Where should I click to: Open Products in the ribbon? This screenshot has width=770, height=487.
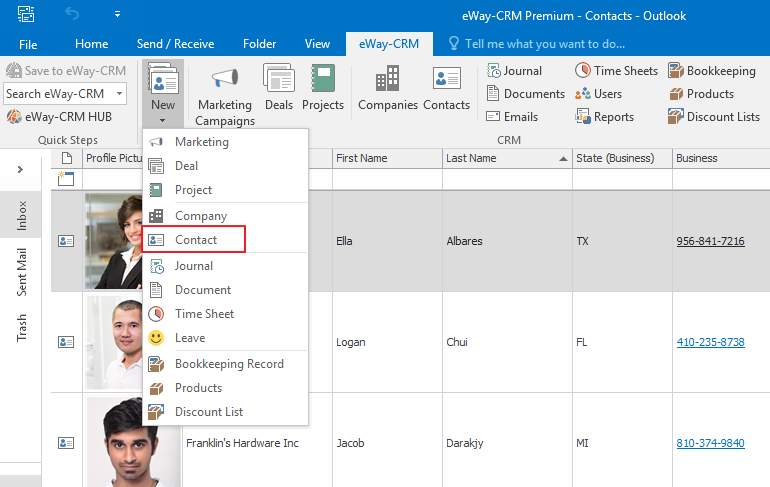click(701, 94)
